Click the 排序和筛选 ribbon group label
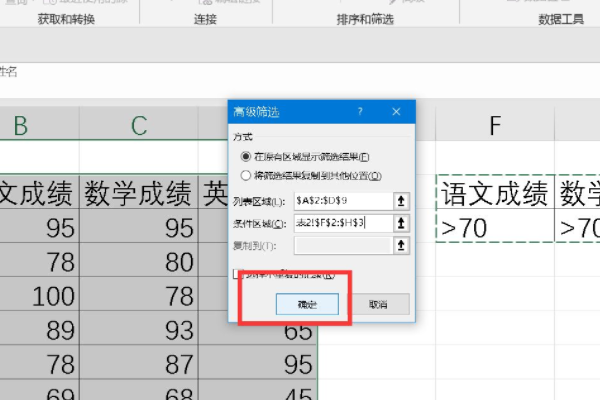Image resolution: width=600 pixels, height=400 pixels. [x=365, y=19]
